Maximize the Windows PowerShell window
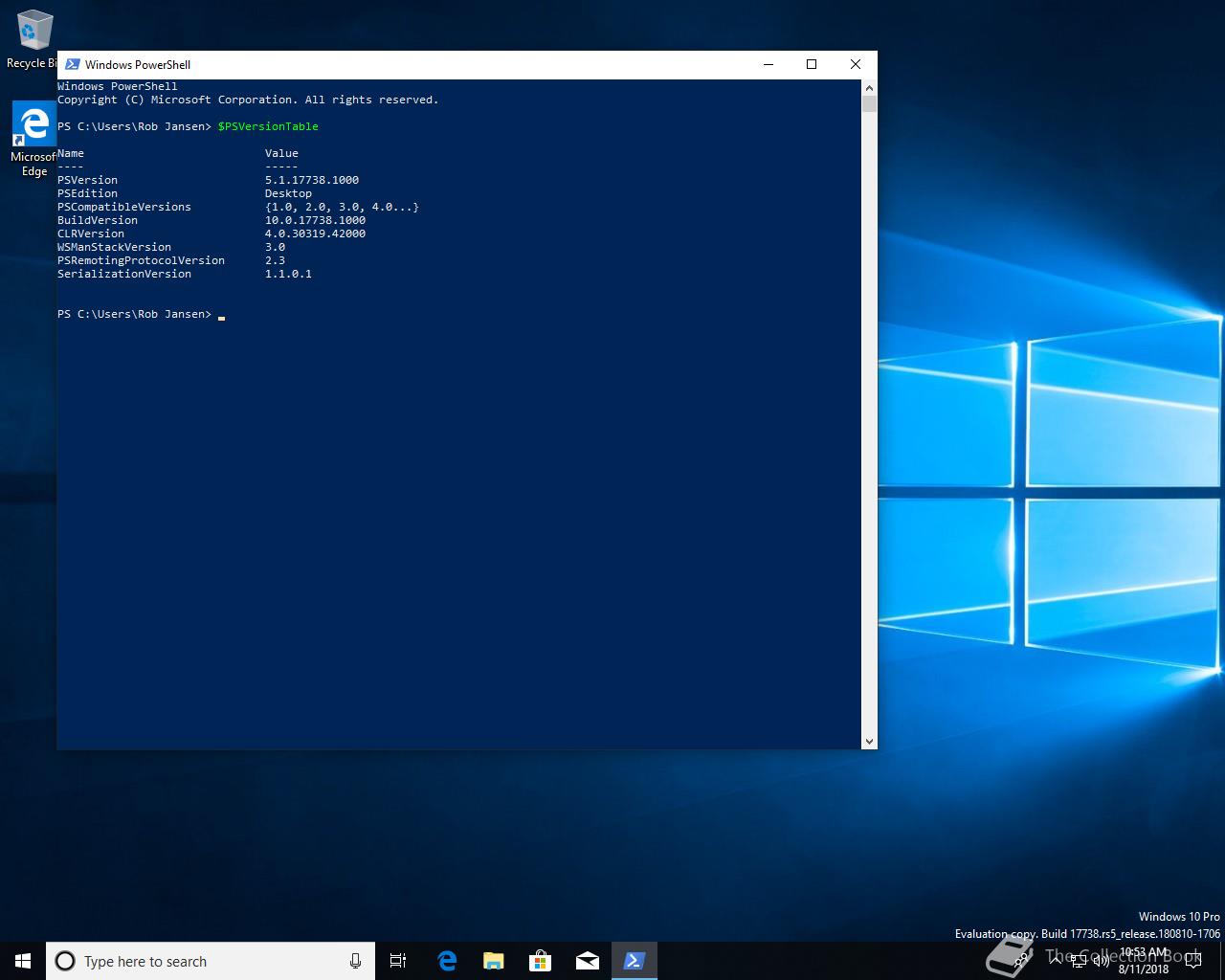 tap(812, 64)
